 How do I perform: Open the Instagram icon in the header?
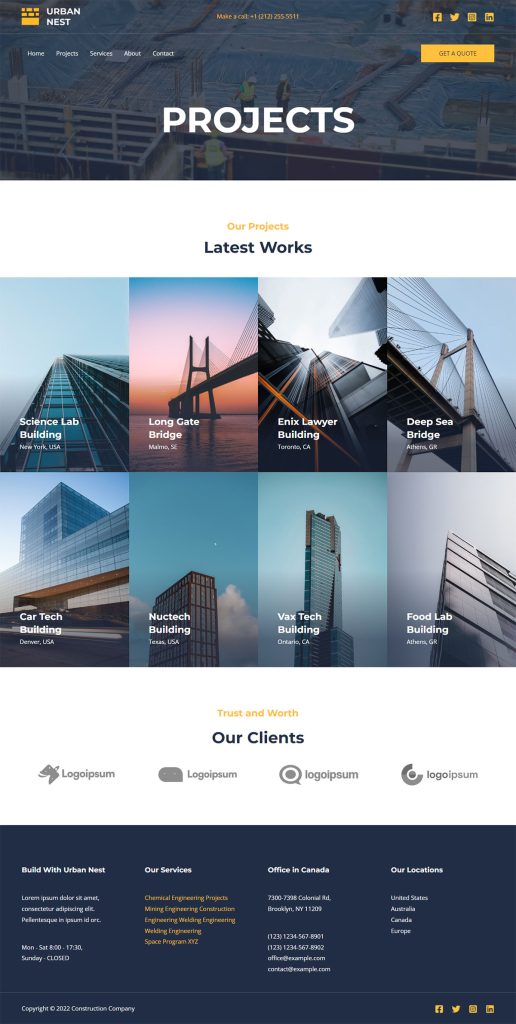[472, 17]
